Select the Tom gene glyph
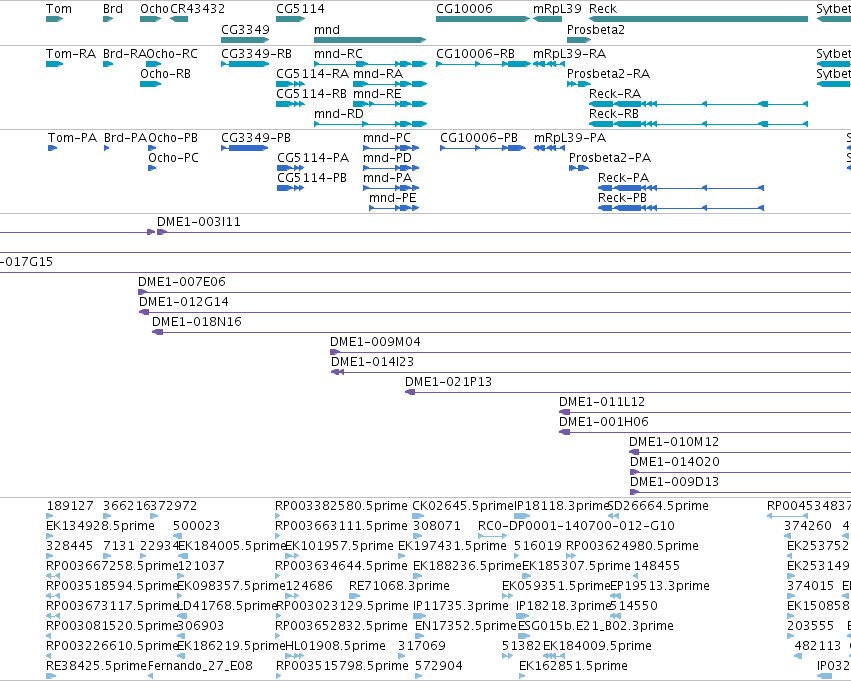 pyautogui.click(x=54, y=19)
